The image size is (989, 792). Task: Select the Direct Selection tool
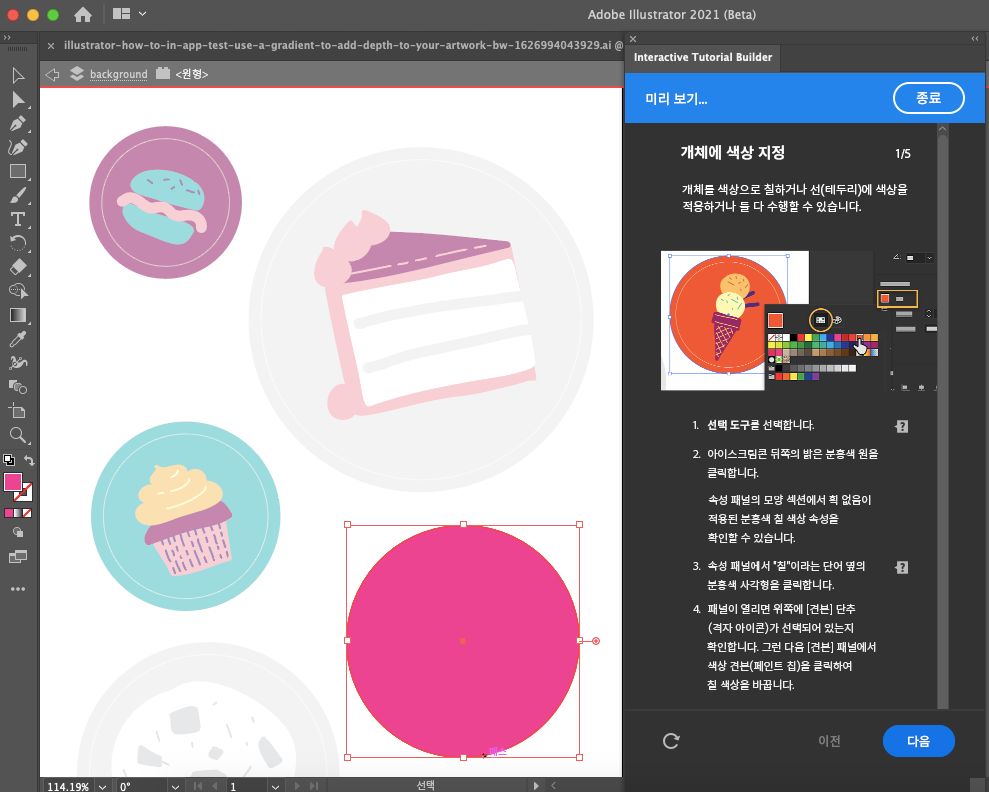pyautogui.click(x=18, y=100)
